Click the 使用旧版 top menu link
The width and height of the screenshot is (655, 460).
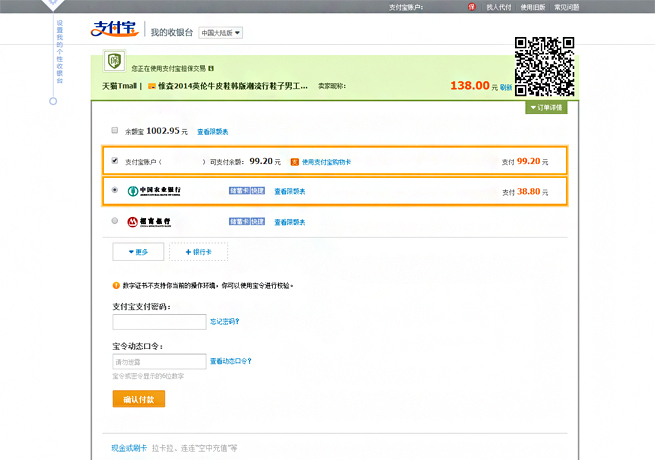[533, 7]
